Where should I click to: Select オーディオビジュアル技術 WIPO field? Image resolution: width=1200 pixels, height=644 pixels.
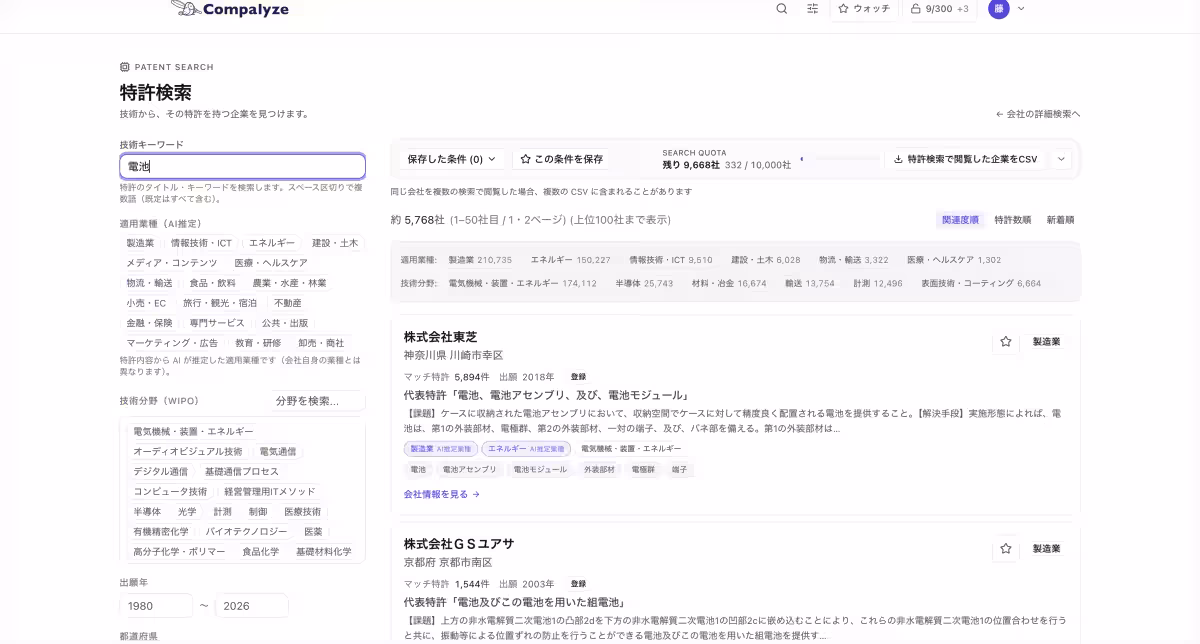pos(187,451)
